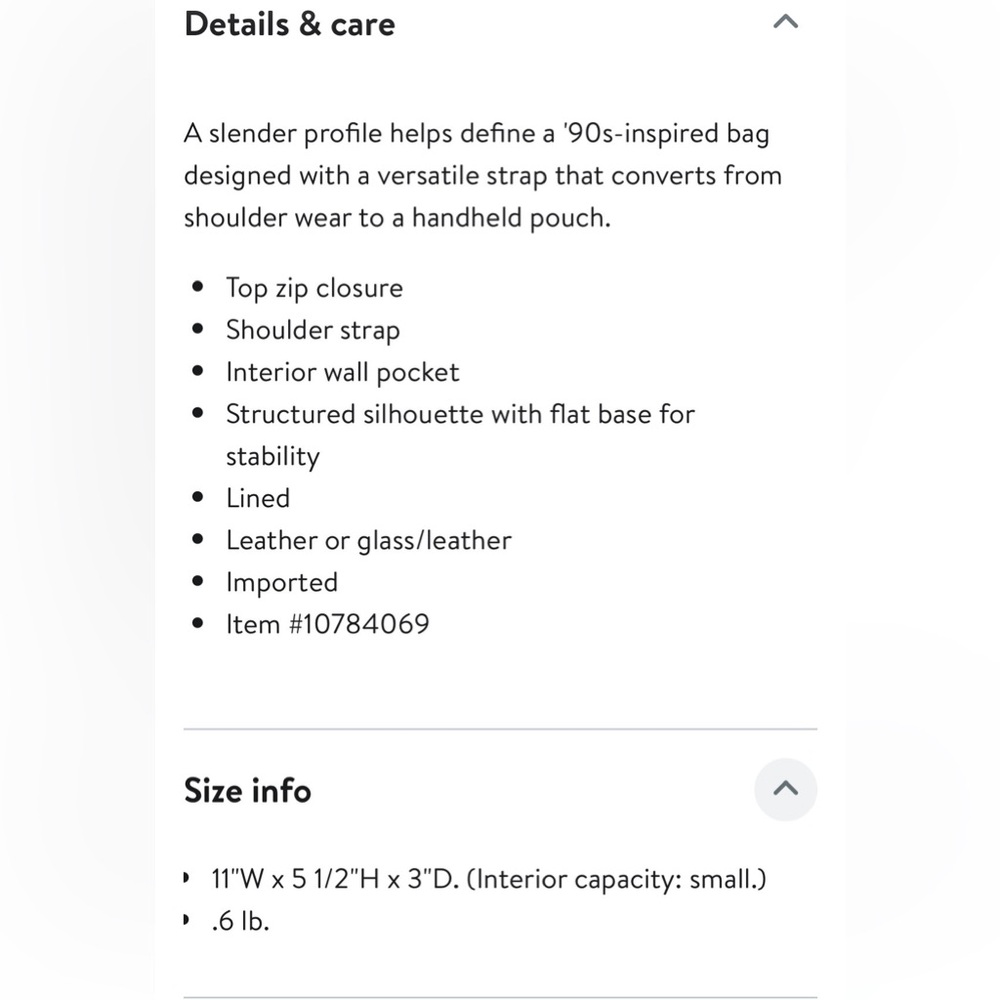The image size is (1000, 1000).
Task: Click the Shoulder strap list item
Action: [x=312, y=330]
